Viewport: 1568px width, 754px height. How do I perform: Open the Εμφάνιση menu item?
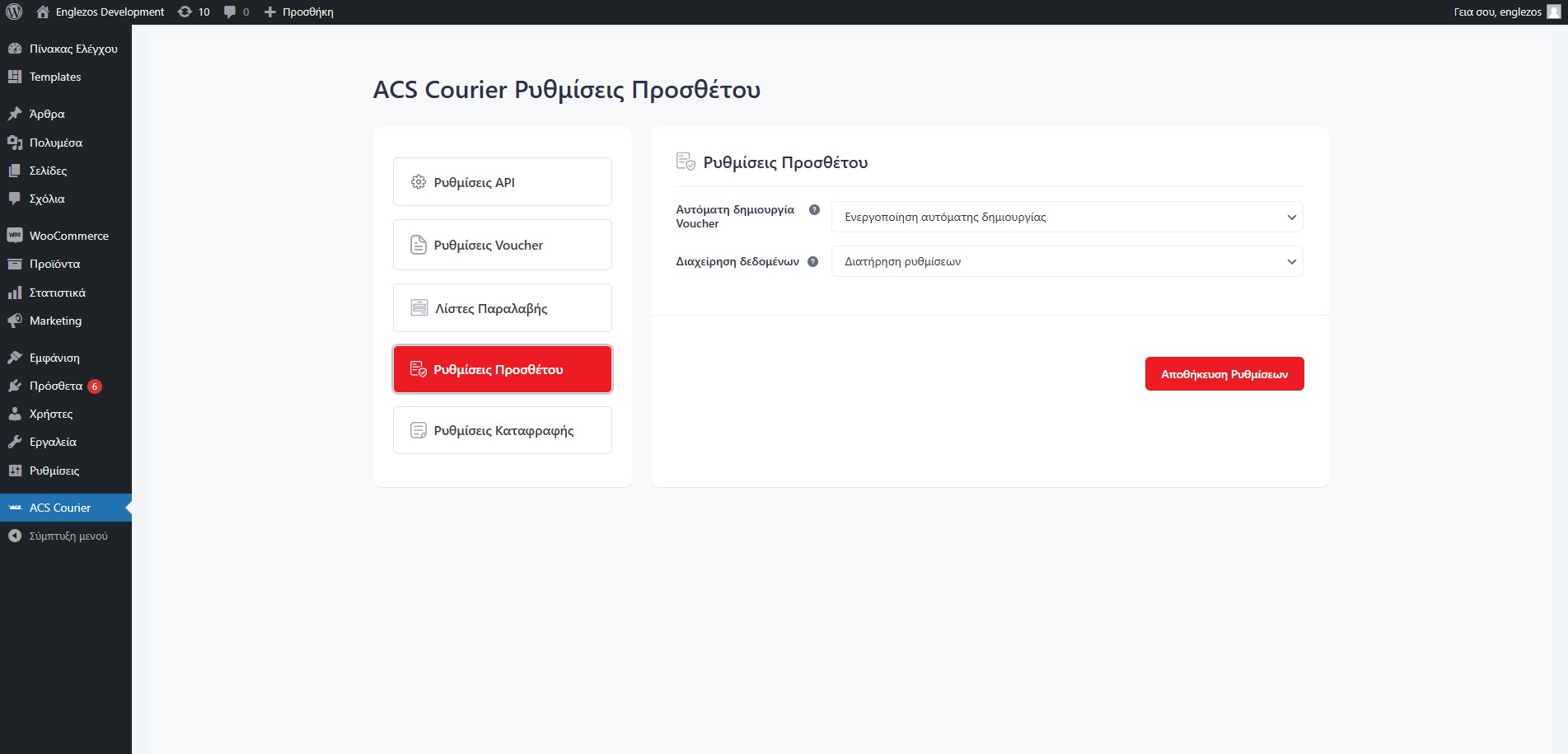pyautogui.click(x=66, y=358)
